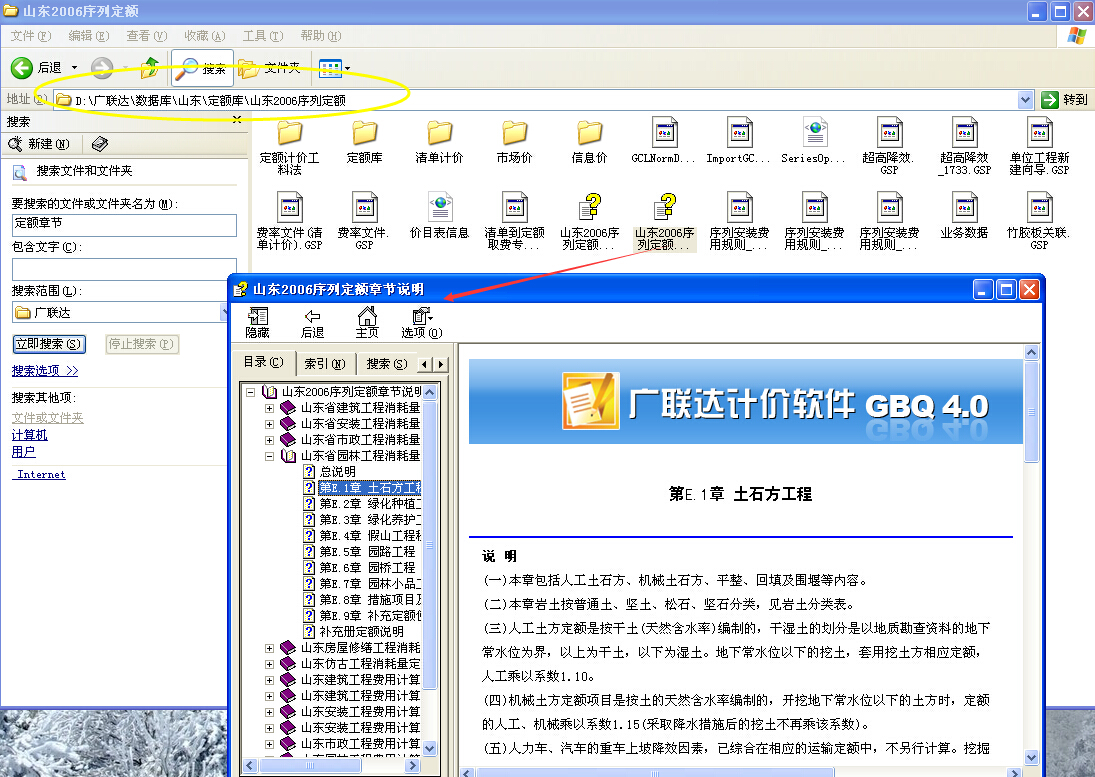Viewport: 1095px width, 777px height.
Task: Click the 隐藏 button in help window
Action: [257, 323]
